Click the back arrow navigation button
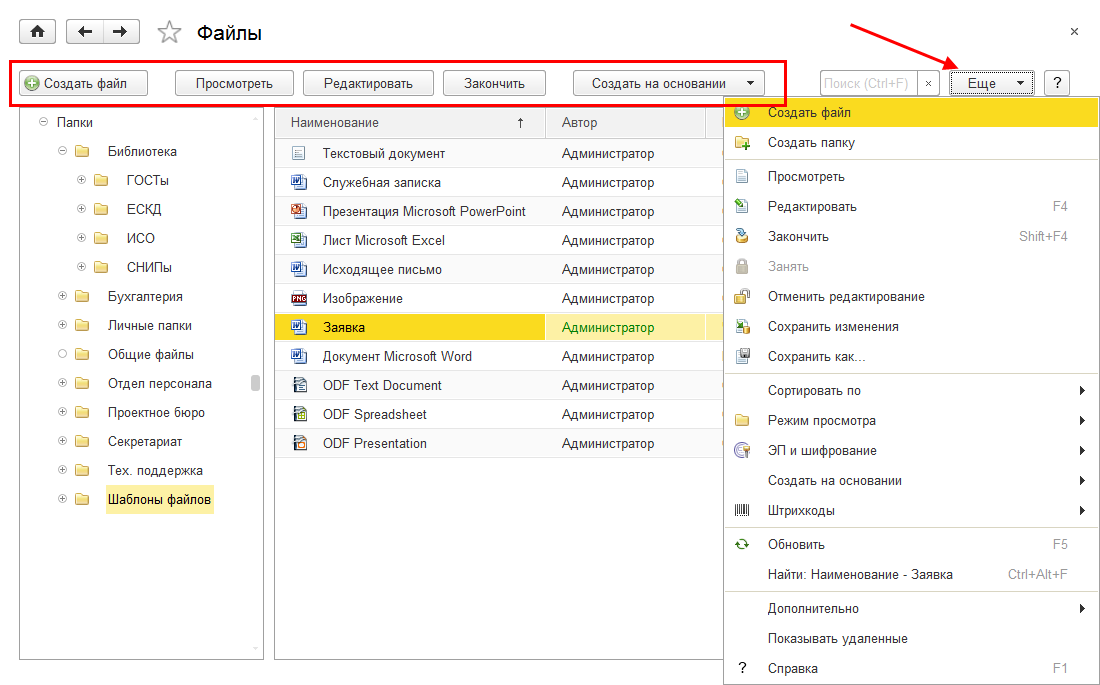1100x685 pixels. pyautogui.click(x=85, y=32)
